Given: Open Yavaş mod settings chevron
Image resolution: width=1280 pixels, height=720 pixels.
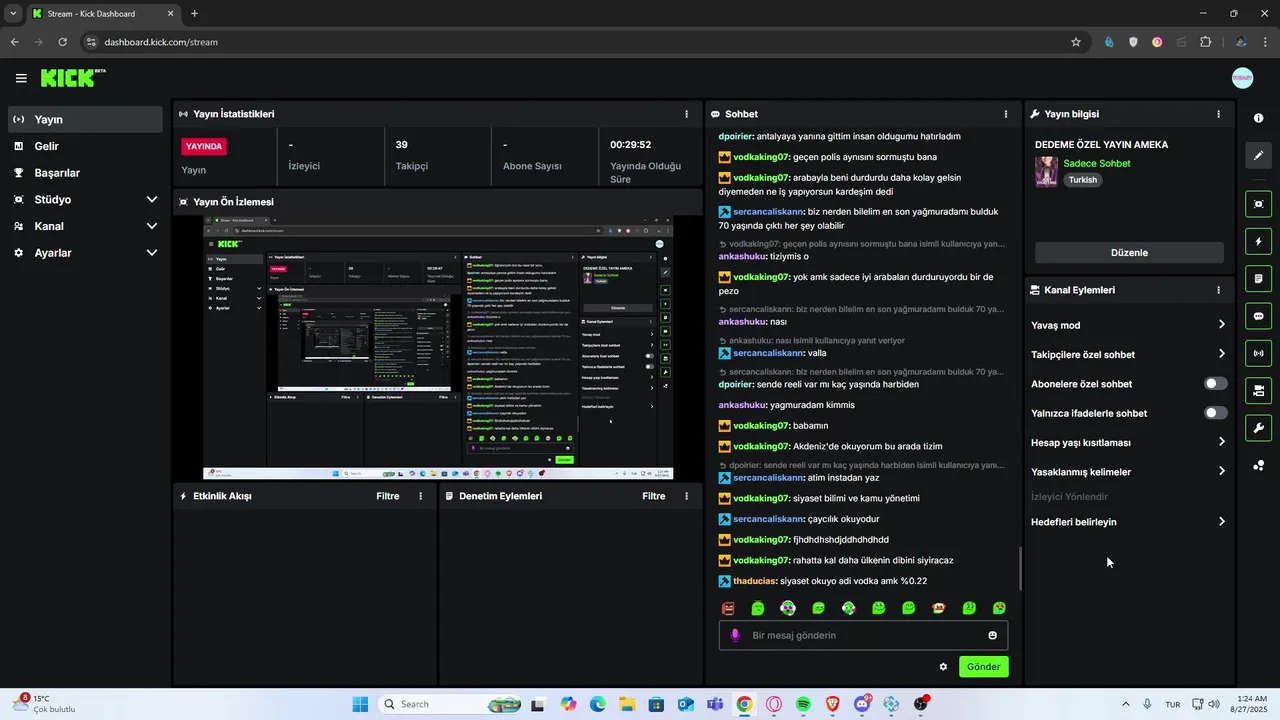Looking at the screenshot, I should (x=1221, y=325).
